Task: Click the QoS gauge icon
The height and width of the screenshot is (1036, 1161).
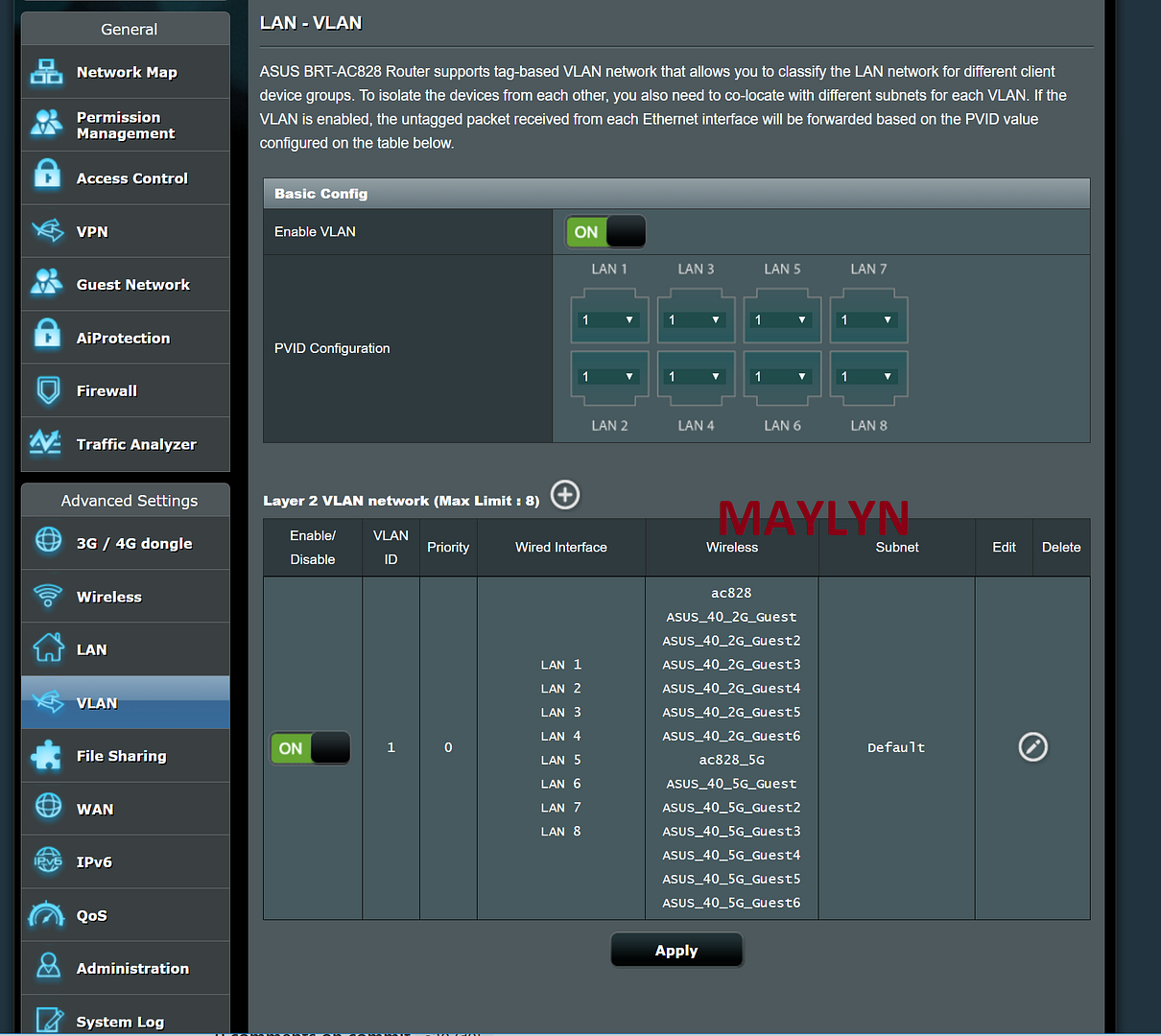Action: tap(46, 915)
